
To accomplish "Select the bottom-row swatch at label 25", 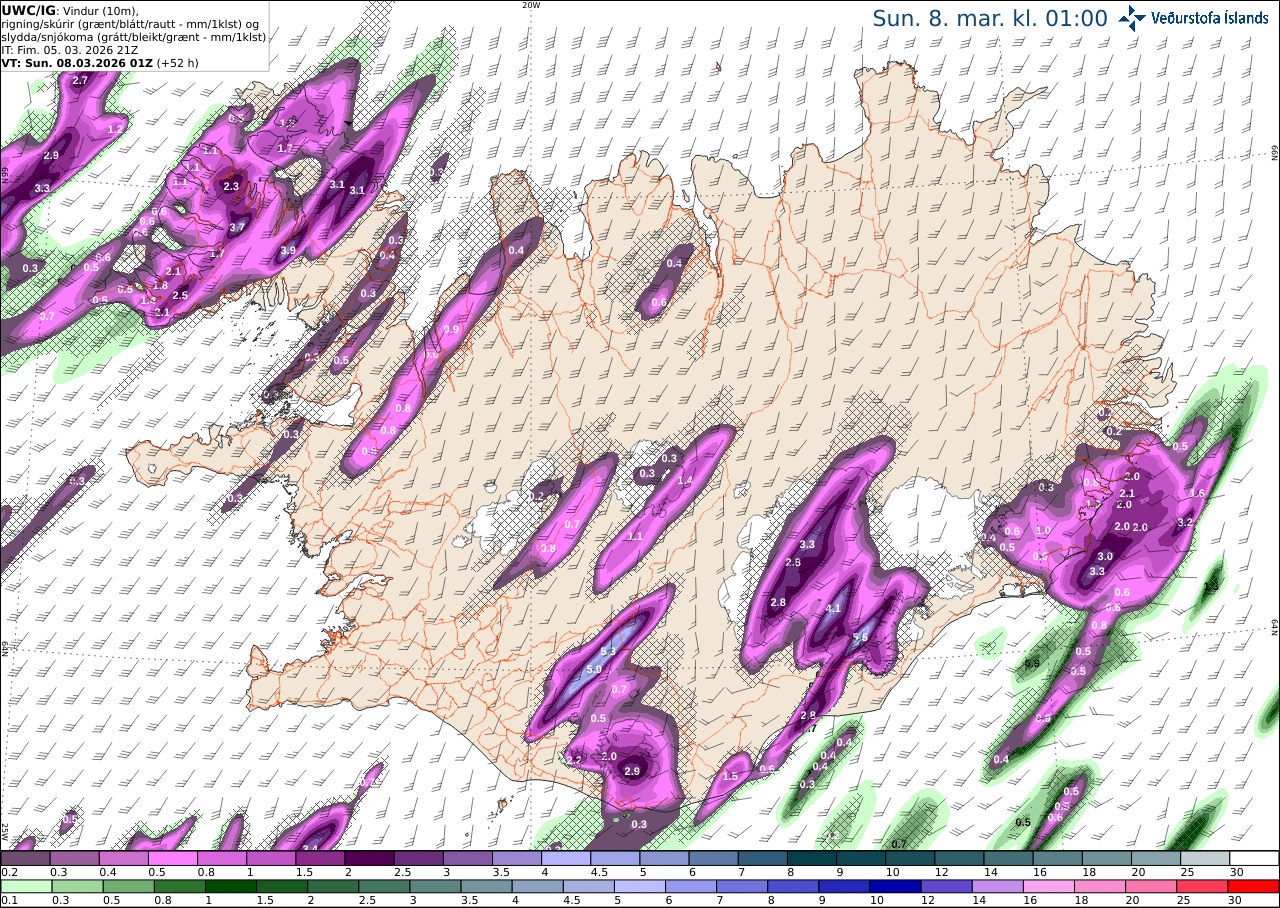I will pyautogui.click(x=1203, y=885).
